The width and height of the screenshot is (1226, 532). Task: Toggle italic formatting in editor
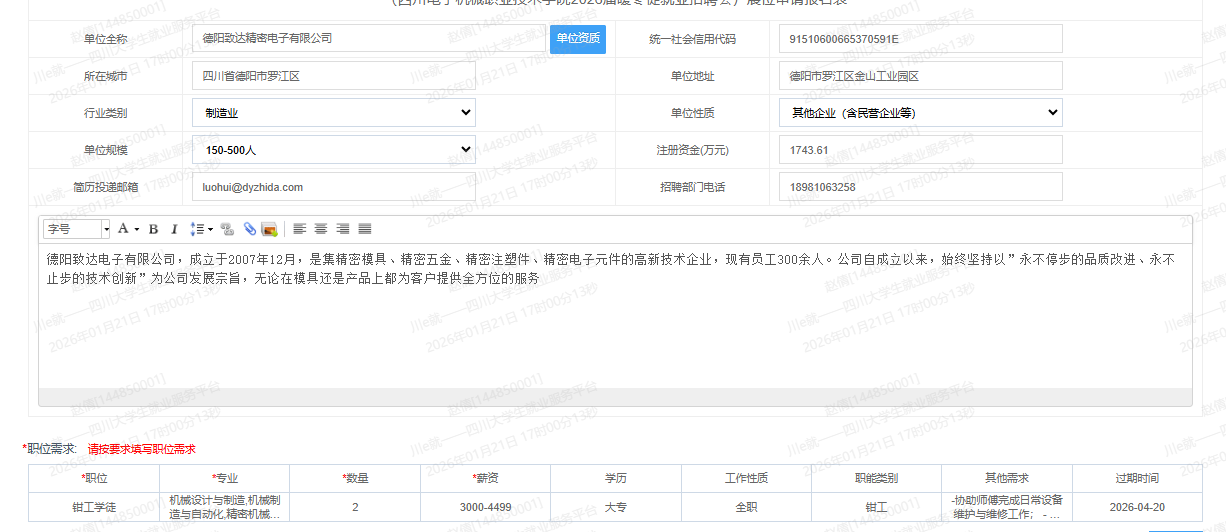(174, 229)
